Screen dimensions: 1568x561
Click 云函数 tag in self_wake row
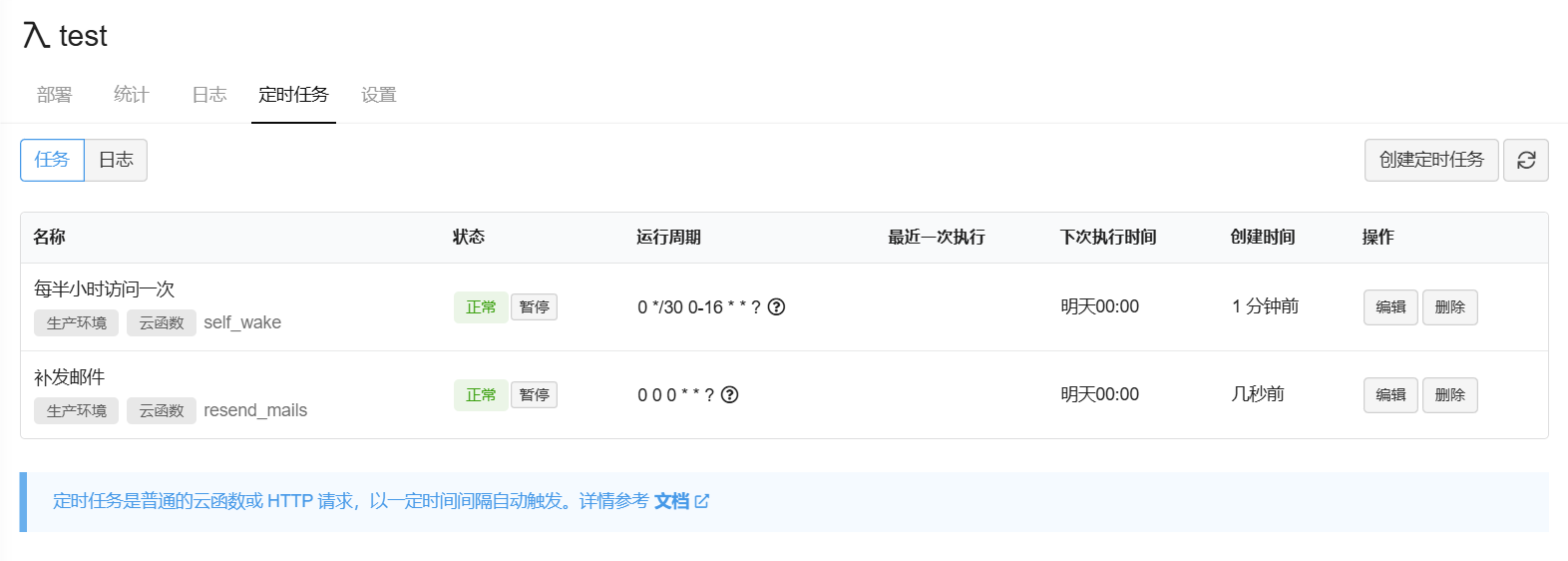pos(162,322)
